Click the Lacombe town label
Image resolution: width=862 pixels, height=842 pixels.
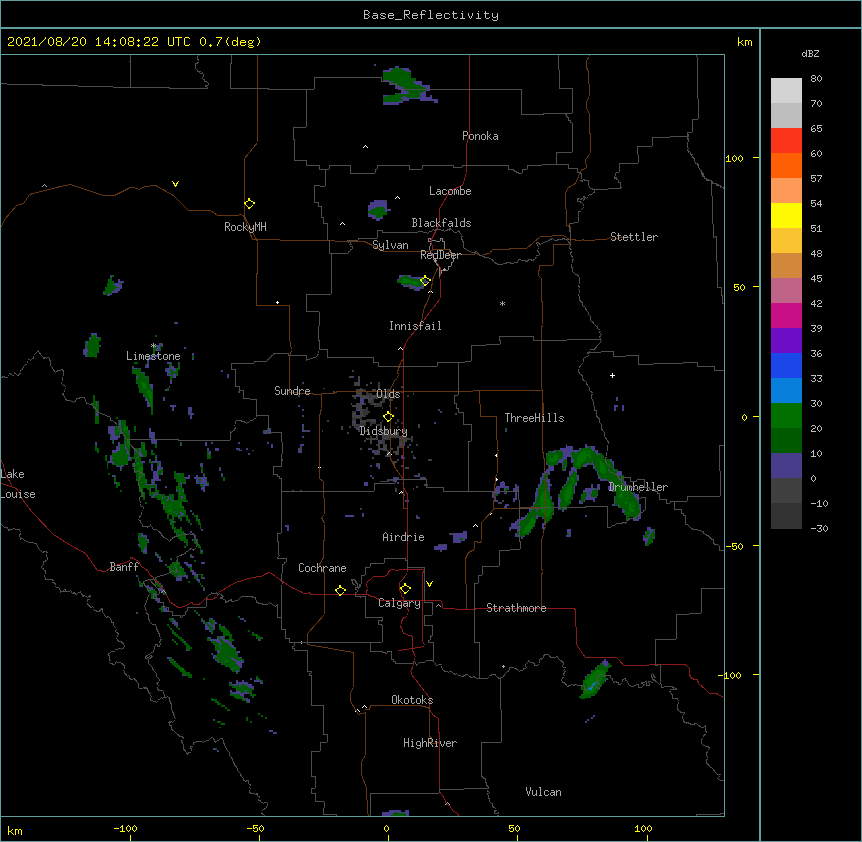click(x=450, y=191)
